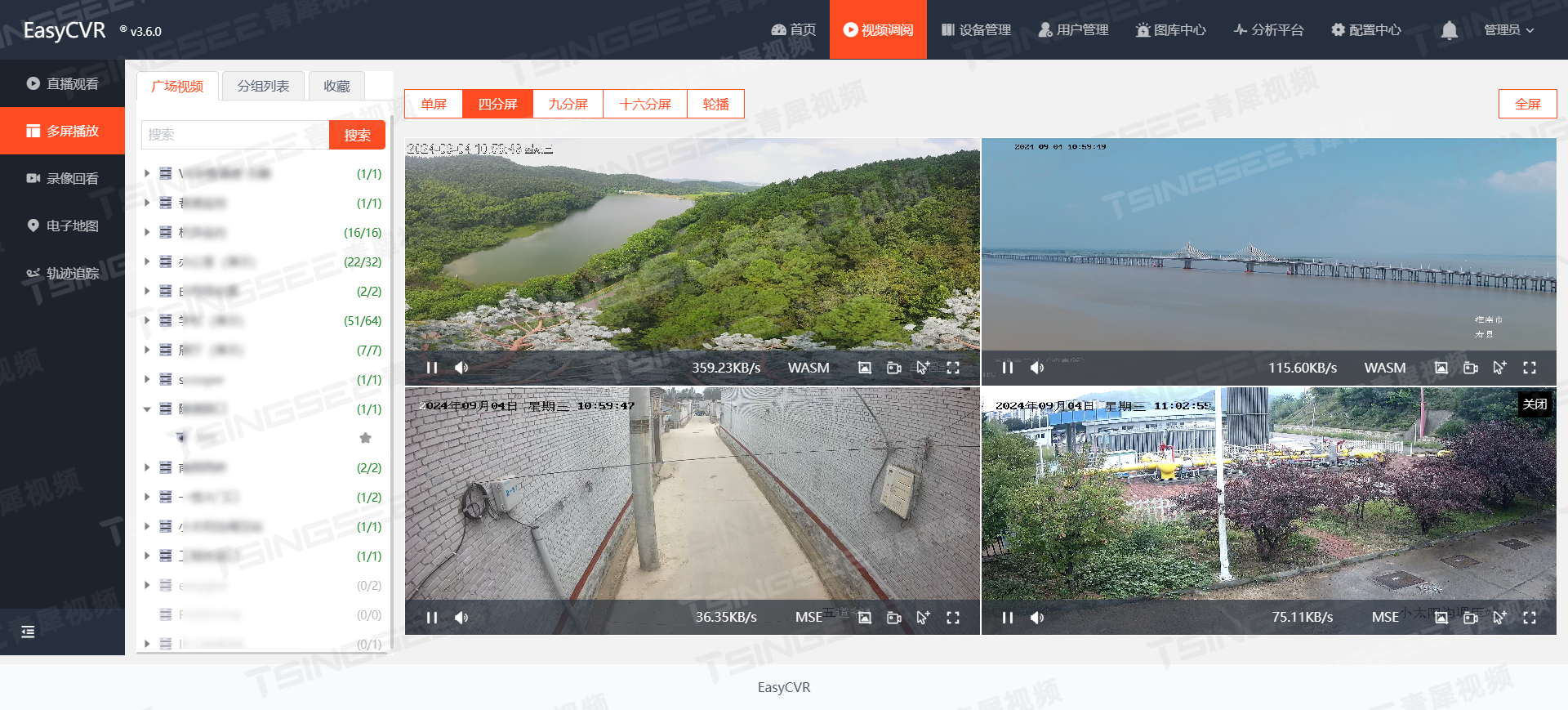
Task: Expand the device group showing (1/2)
Action: (x=147, y=497)
